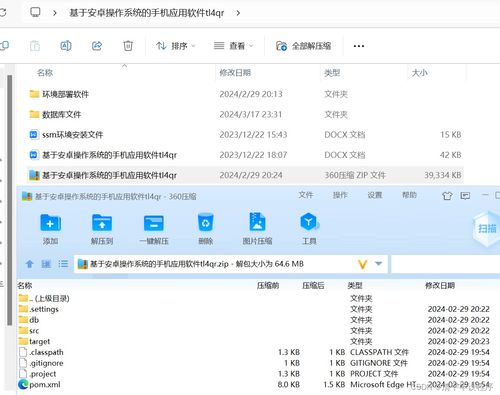500x395 pixels.
Task: Select the 环境部署软件 folder
Action: click(245, 94)
